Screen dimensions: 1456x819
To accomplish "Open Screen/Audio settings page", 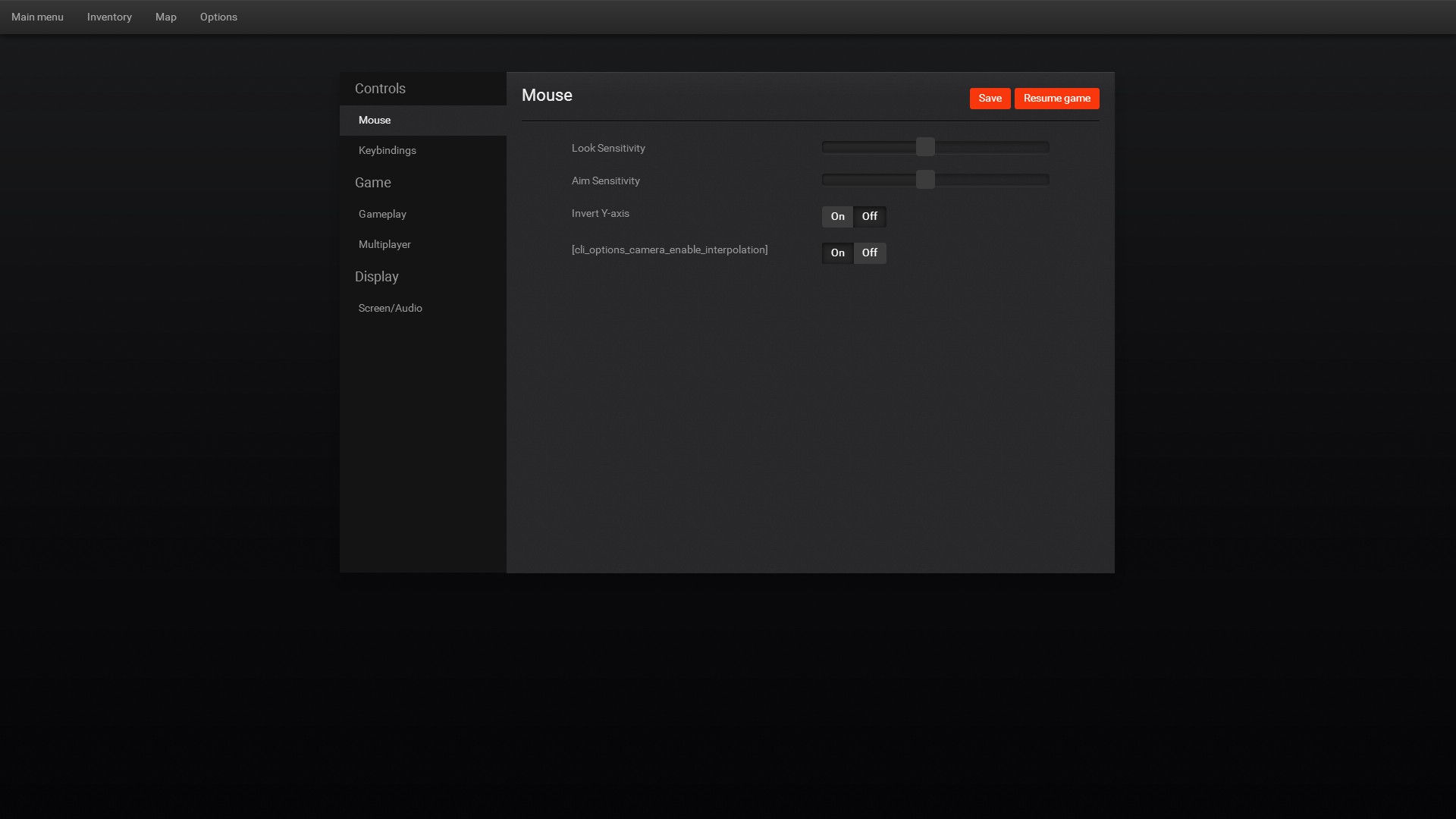I will pos(390,308).
